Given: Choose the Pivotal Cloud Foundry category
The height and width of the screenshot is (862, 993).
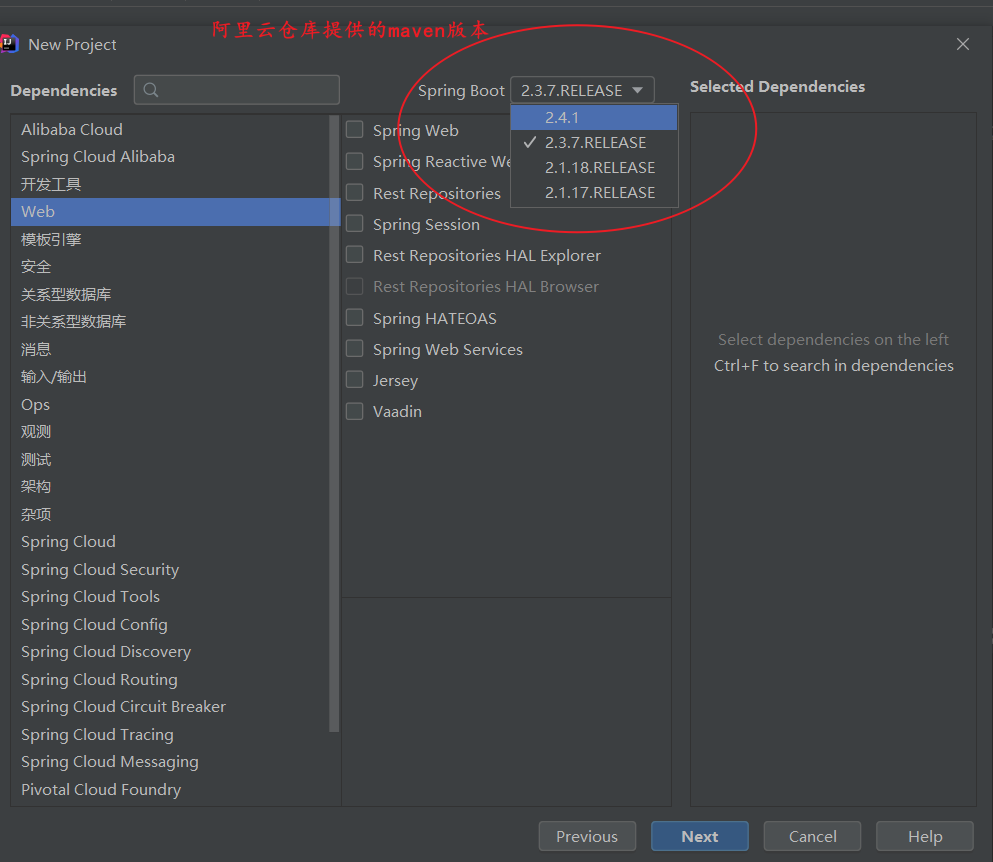Looking at the screenshot, I should 170,790.
